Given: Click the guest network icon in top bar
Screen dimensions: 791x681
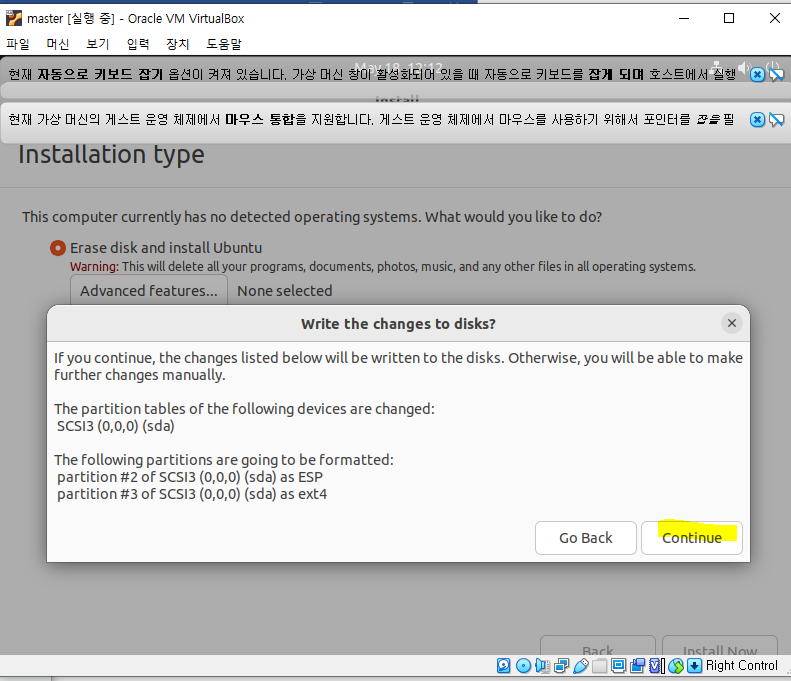Looking at the screenshot, I should pos(717,66).
